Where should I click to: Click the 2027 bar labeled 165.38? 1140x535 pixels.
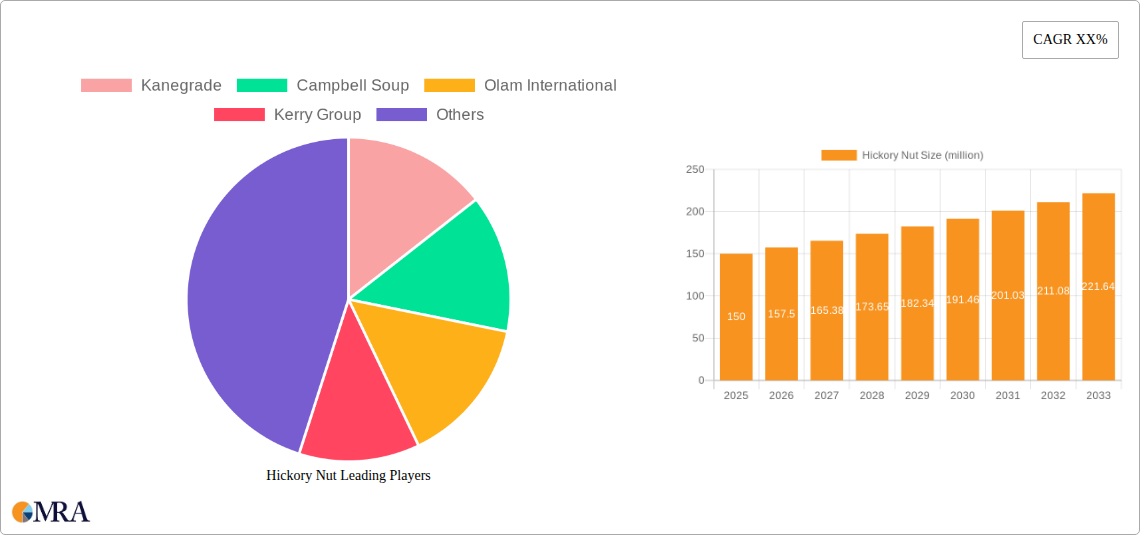pos(827,310)
